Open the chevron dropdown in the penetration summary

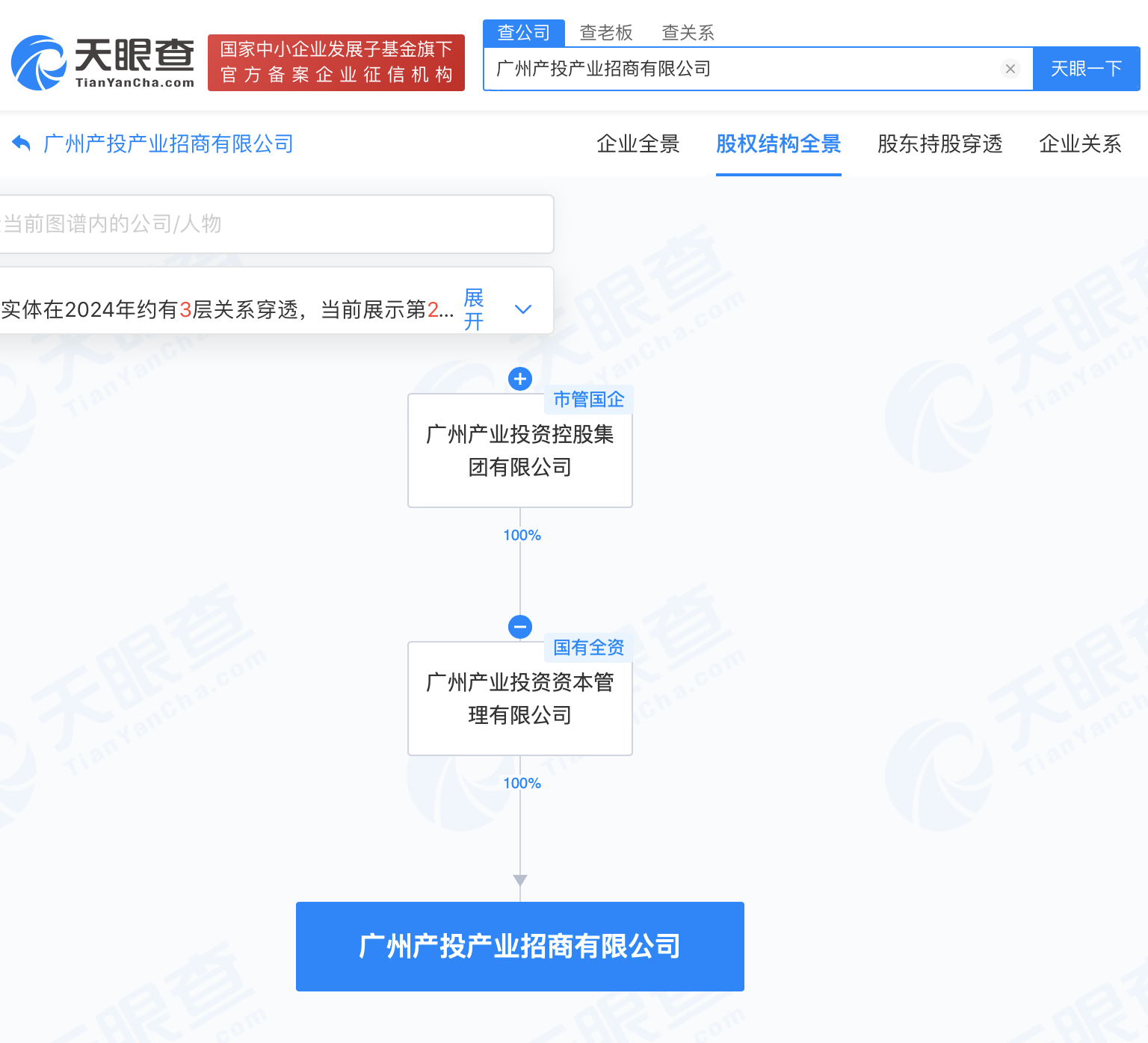[523, 309]
